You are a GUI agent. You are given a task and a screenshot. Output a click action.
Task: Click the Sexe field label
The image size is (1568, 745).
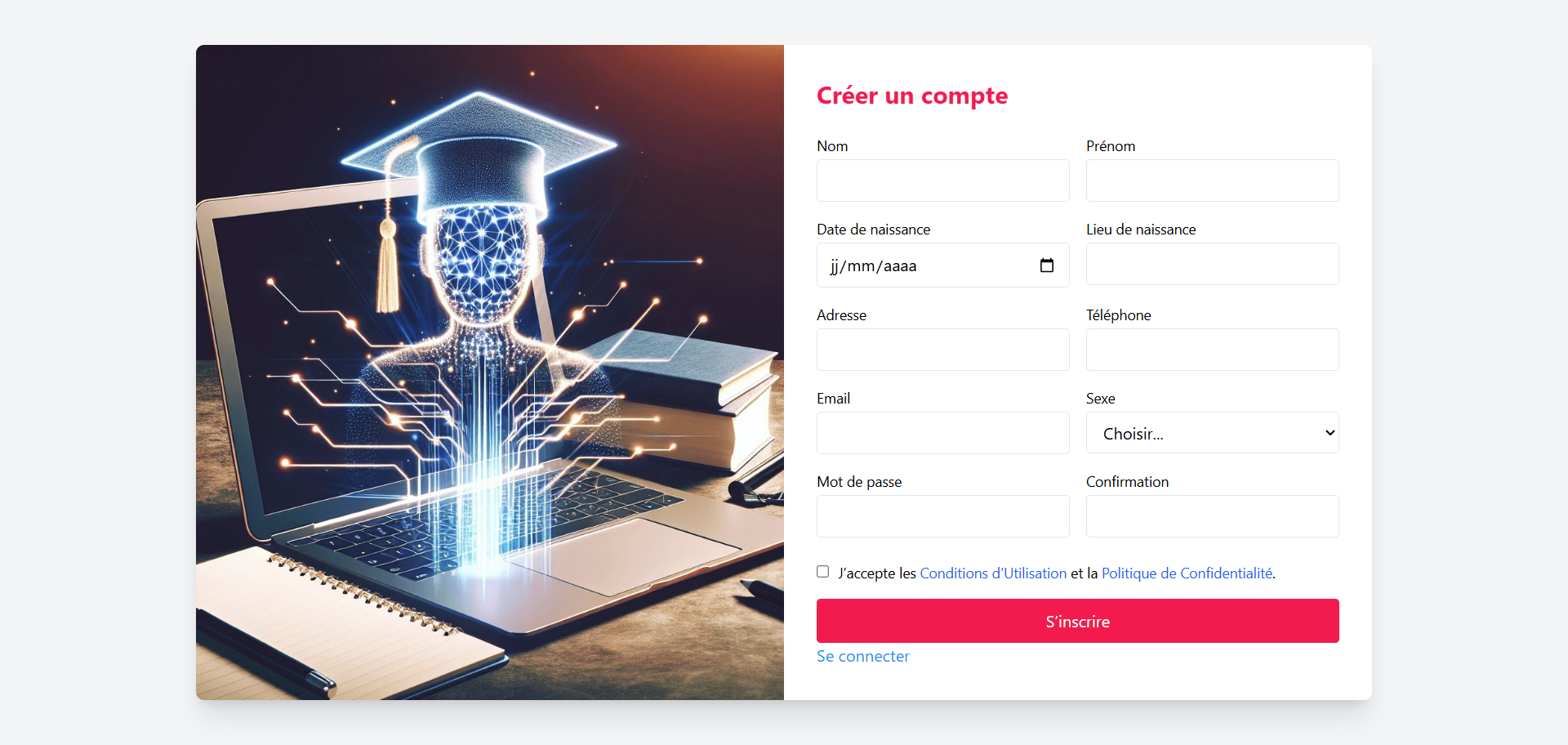click(1100, 399)
